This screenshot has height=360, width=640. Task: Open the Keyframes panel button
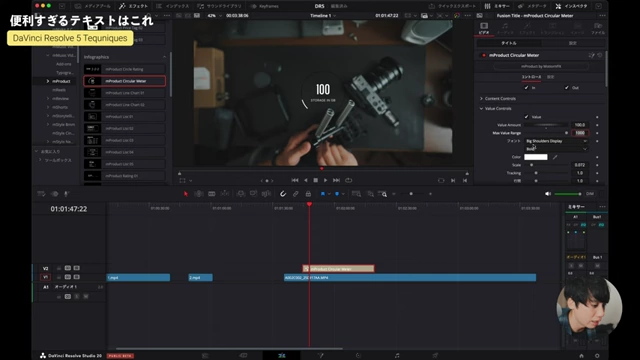coord(264,6)
